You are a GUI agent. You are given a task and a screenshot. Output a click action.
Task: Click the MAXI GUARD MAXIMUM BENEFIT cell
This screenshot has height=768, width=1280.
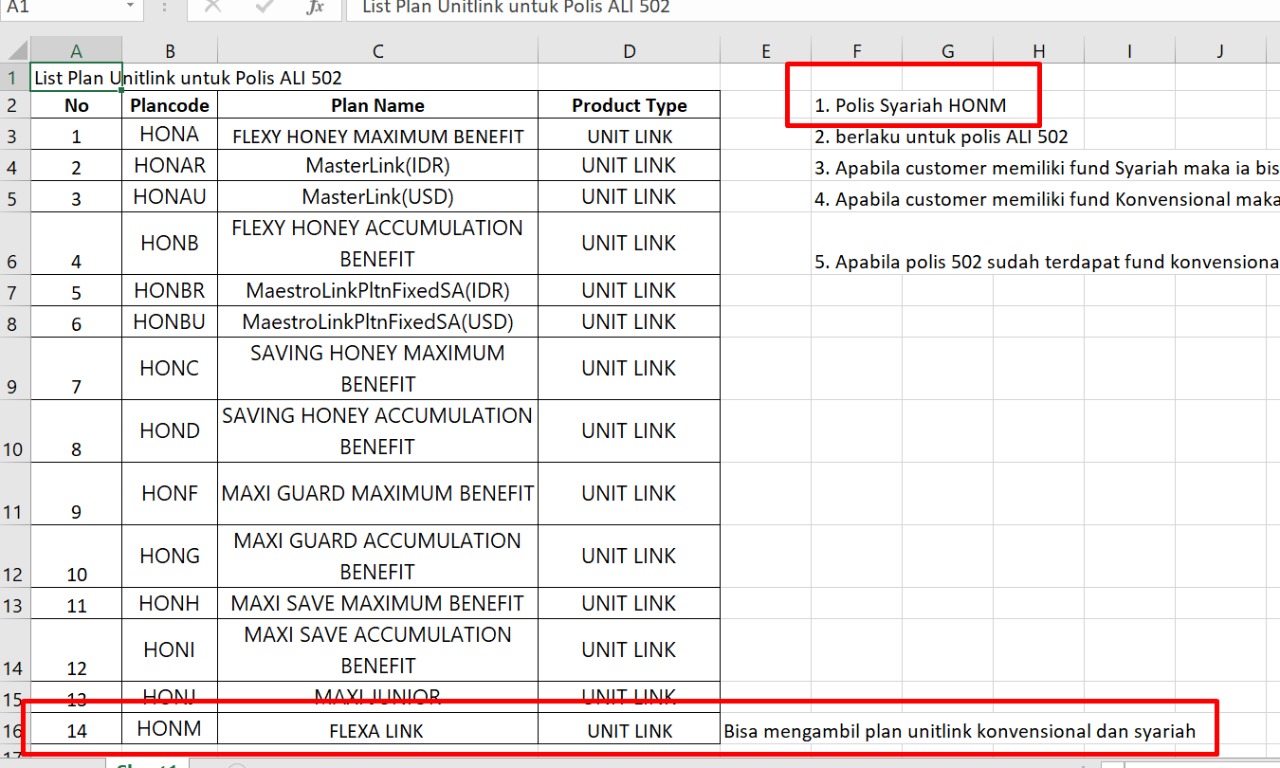(377, 494)
